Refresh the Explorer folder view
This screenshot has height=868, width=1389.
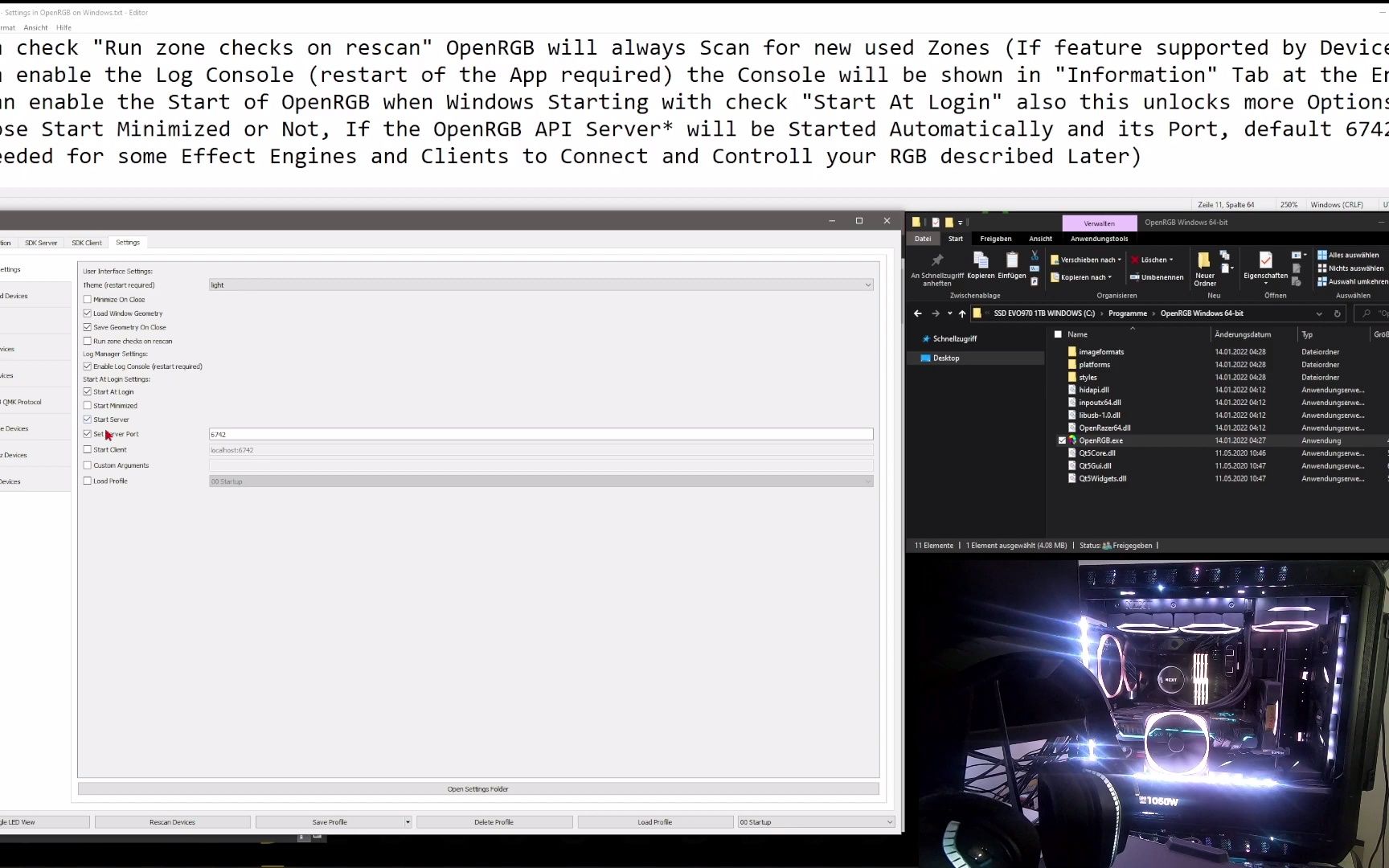(x=1338, y=313)
